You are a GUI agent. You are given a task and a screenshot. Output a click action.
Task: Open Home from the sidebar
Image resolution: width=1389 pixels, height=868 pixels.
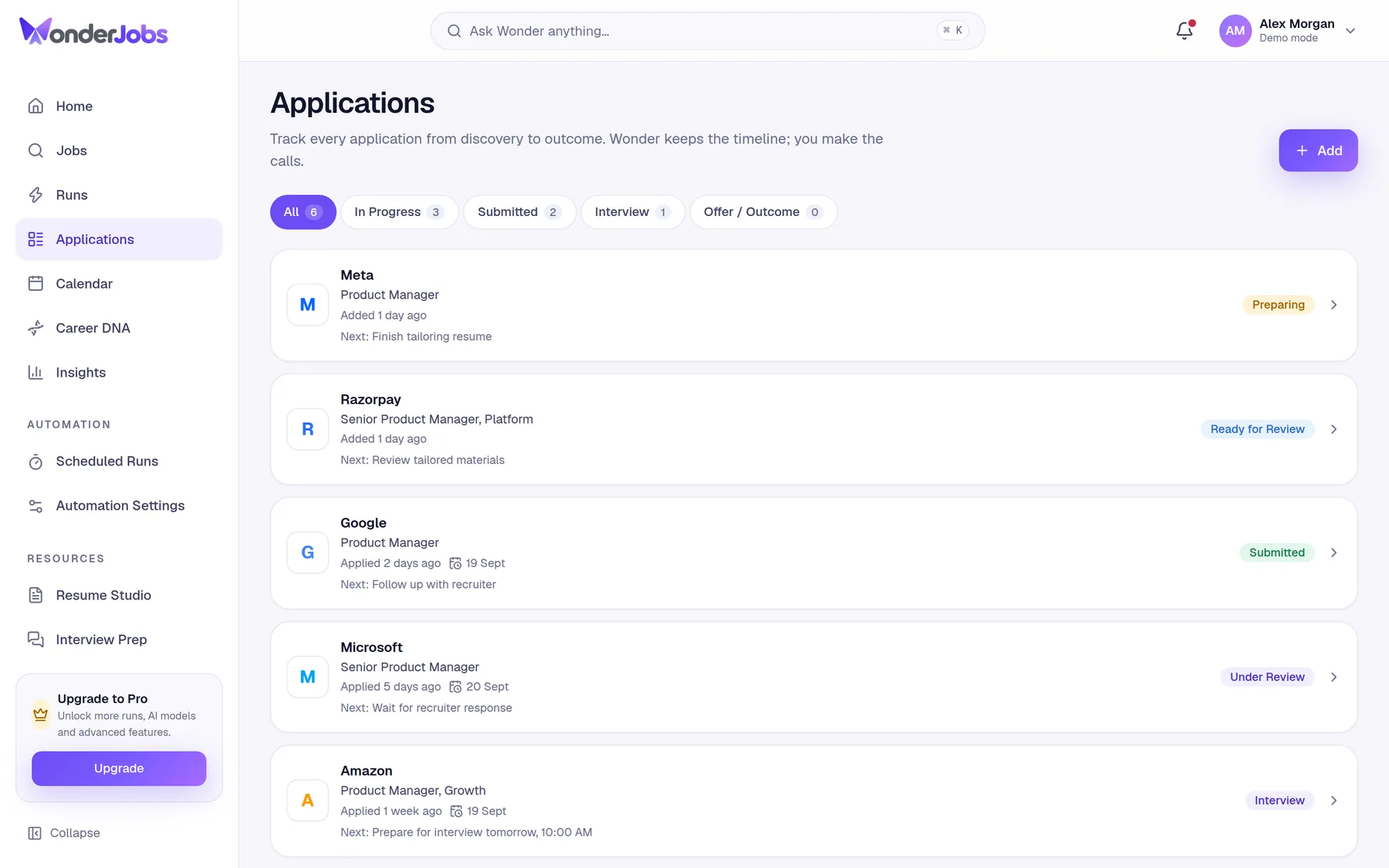[x=119, y=106]
